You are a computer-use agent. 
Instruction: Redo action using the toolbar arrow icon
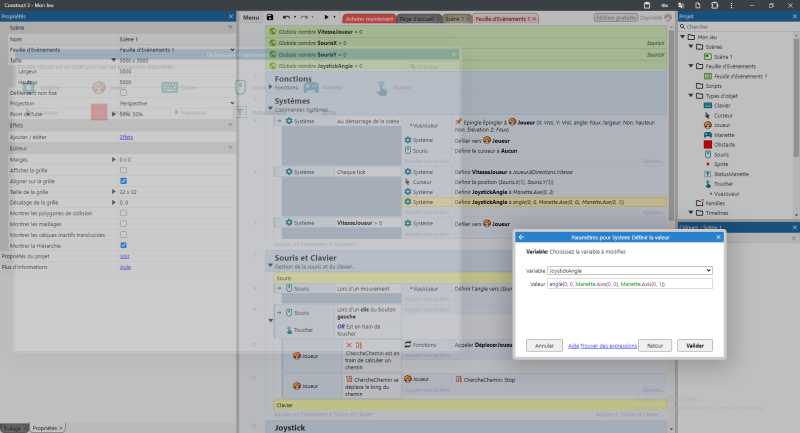click(304, 17)
